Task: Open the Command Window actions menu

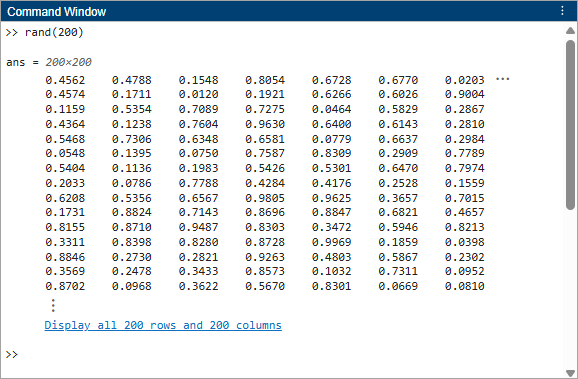Action: 562,11
